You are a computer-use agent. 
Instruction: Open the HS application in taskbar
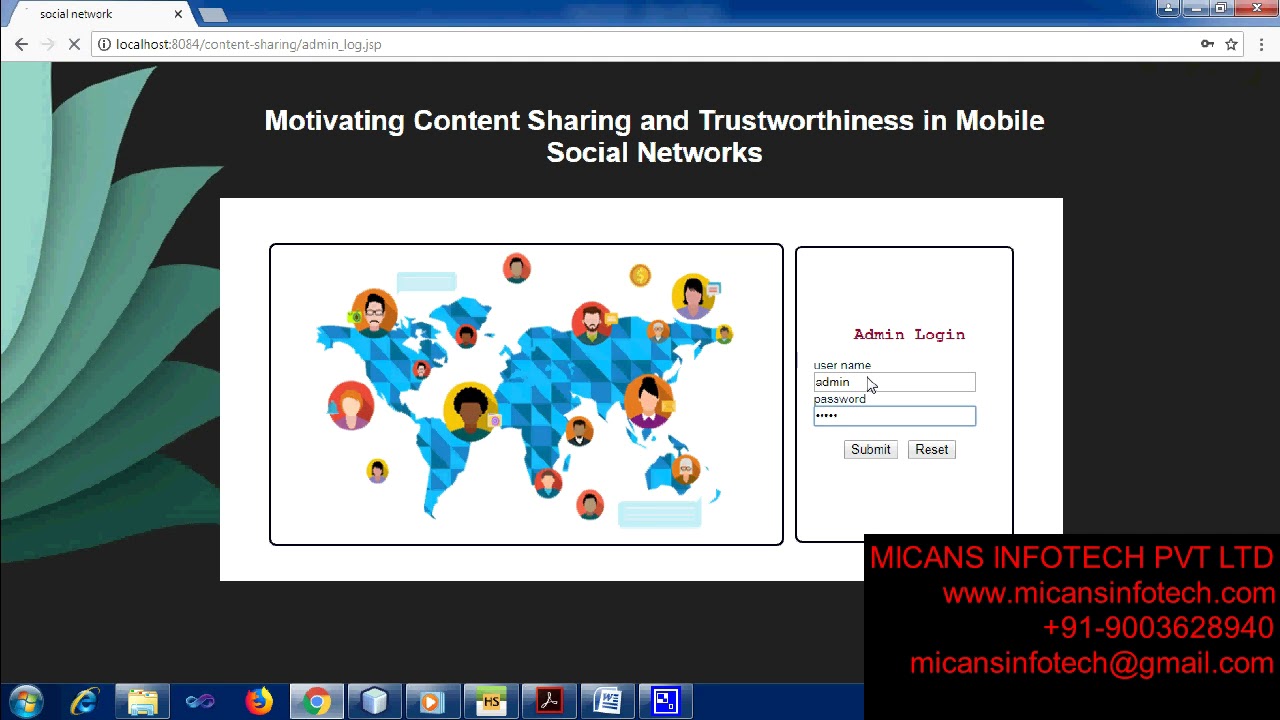point(491,702)
